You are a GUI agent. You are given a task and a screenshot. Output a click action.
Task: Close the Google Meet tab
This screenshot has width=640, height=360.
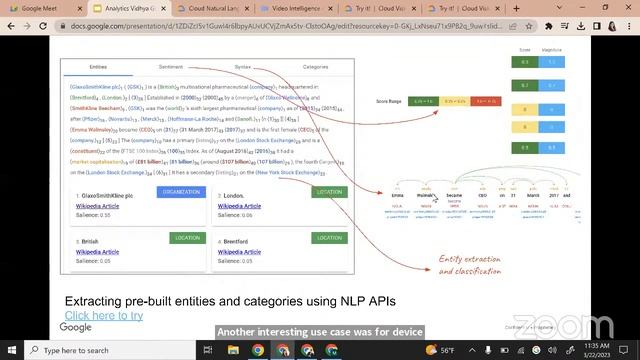(80, 8)
